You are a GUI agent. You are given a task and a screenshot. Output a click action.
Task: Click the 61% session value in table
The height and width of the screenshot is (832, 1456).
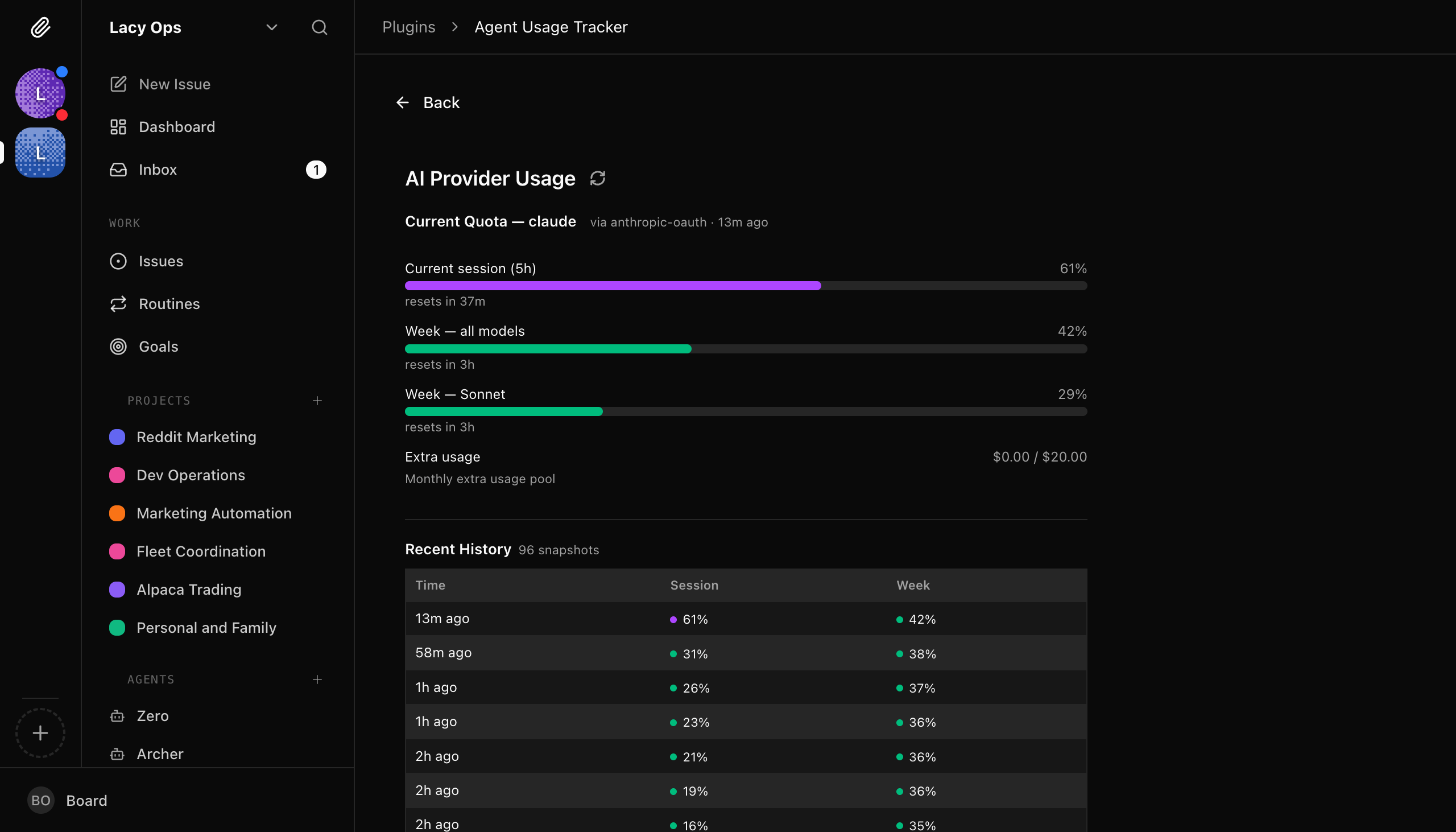point(695,619)
